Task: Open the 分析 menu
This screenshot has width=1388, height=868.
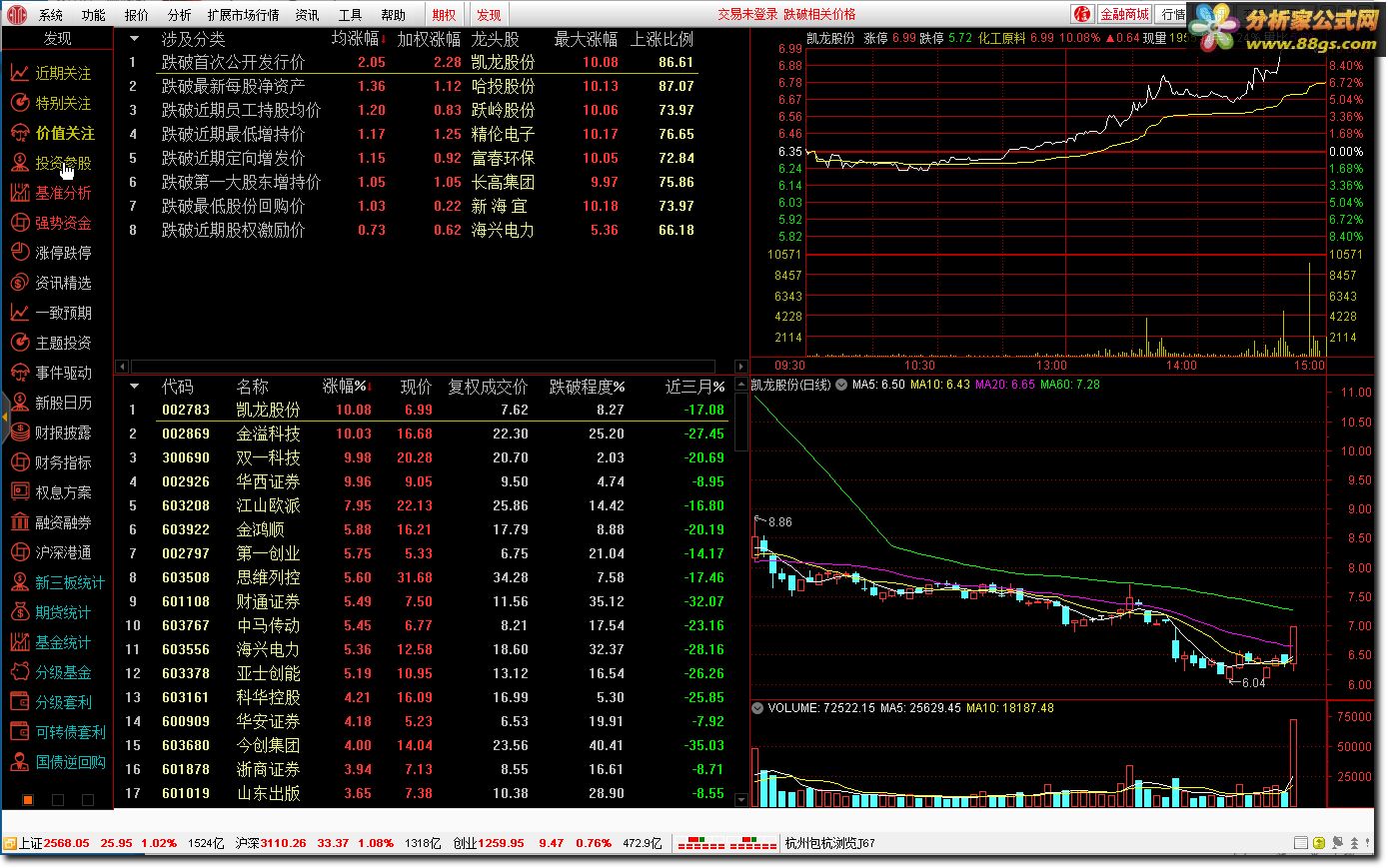Action: point(180,15)
